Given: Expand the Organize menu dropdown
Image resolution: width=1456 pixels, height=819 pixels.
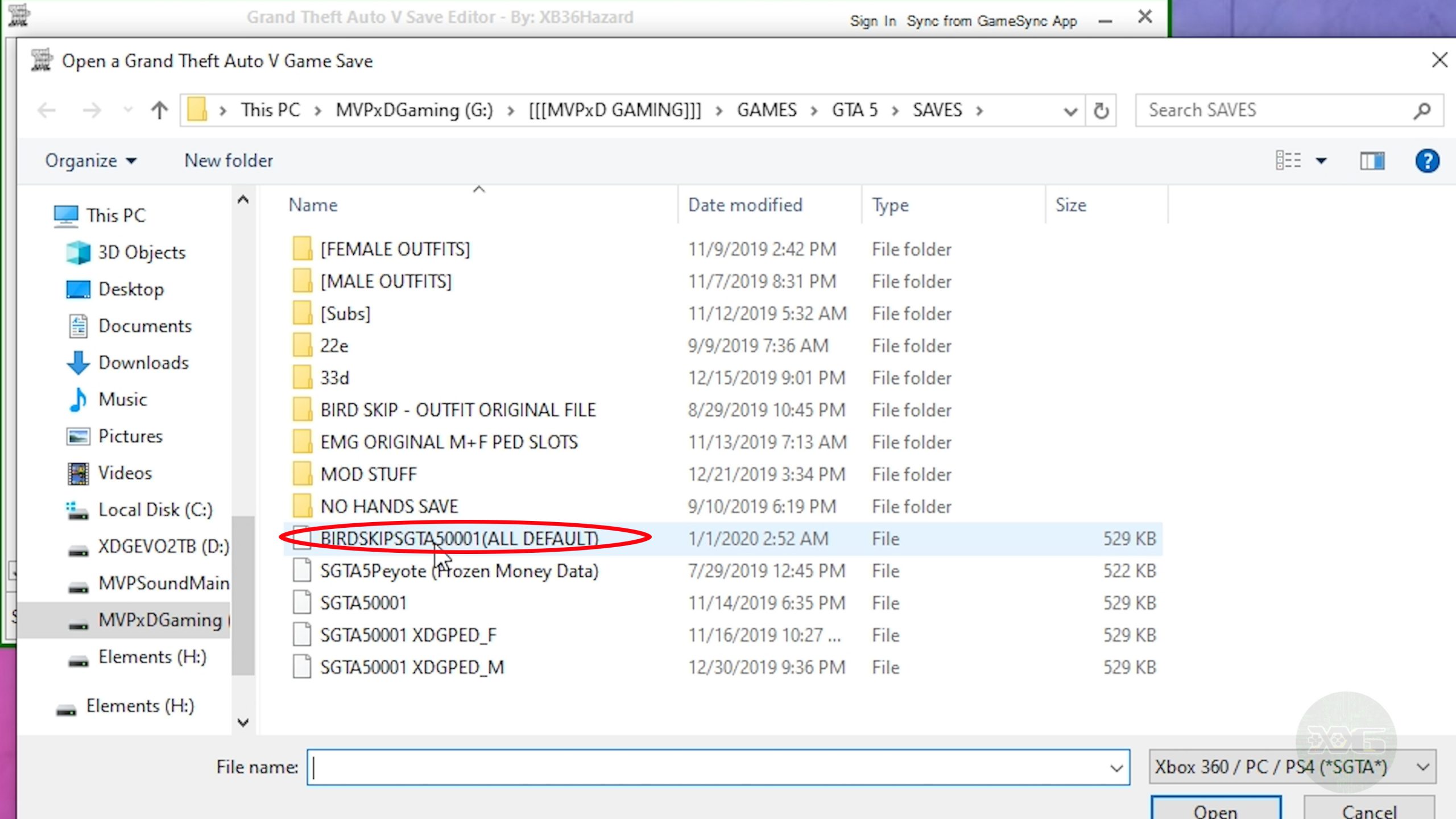Looking at the screenshot, I should [89, 160].
